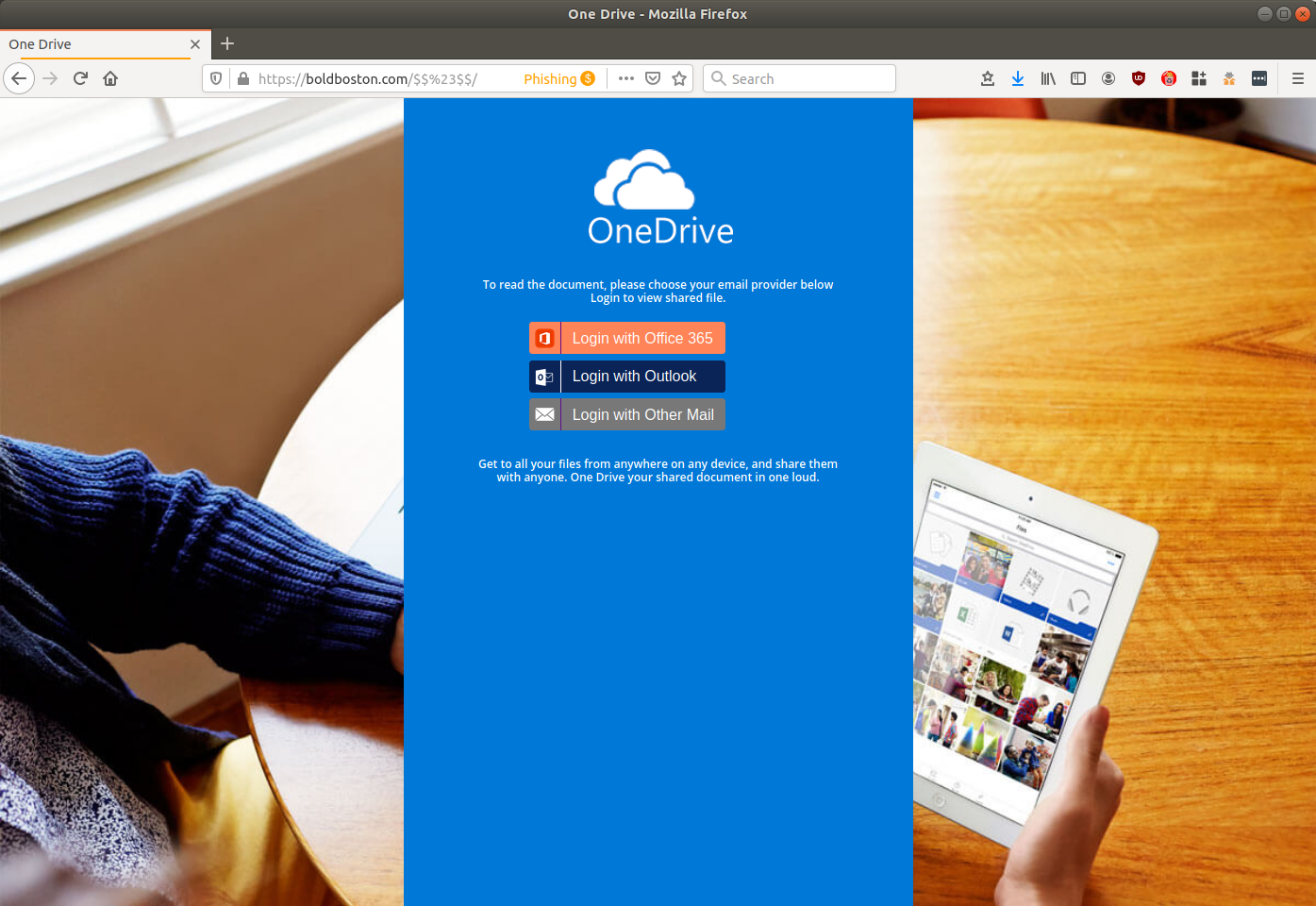This screenshot has height=906, width=1316.
Task: Open Firefox hamburger menu
Action: click(x=1298, y=78)
